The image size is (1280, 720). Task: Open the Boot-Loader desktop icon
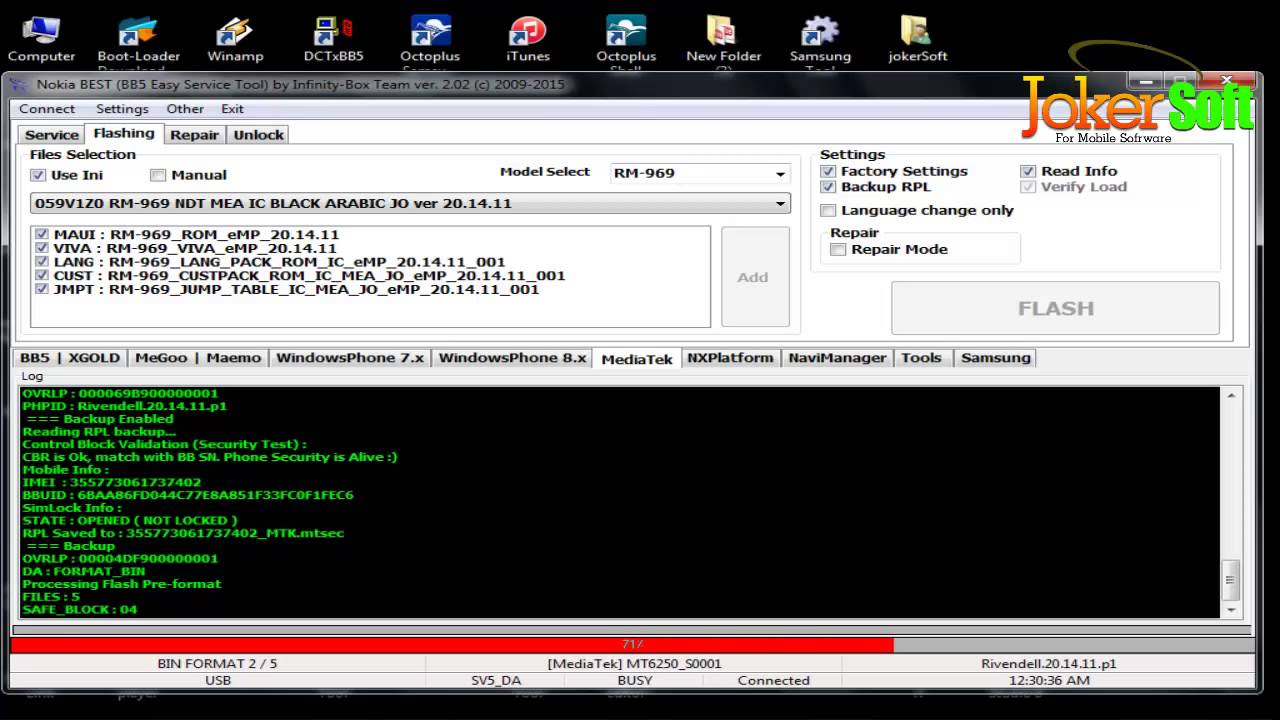click(x=138, y=38)
